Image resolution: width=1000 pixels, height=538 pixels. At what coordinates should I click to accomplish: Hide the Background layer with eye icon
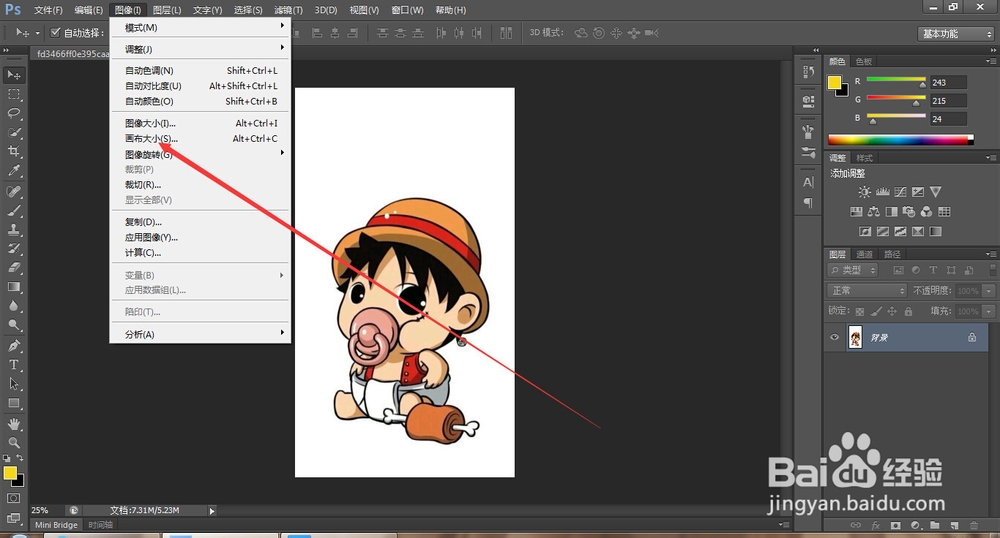coord(834,337)
